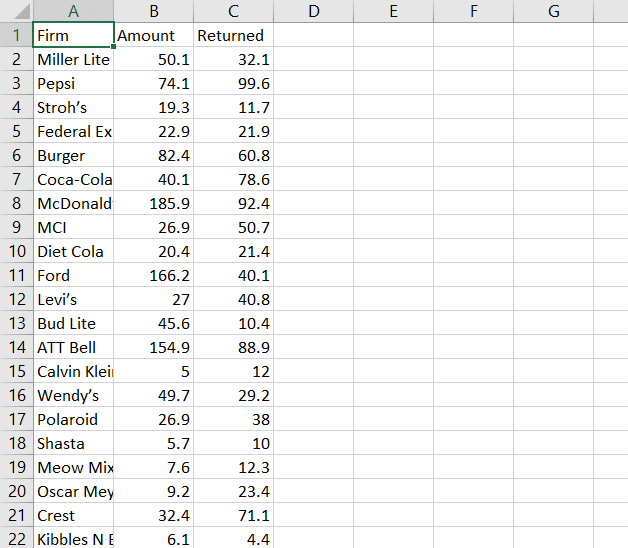Viewport: 628px width, 548px height.
Task: Select column G header
Action: [x=554, y=11]
